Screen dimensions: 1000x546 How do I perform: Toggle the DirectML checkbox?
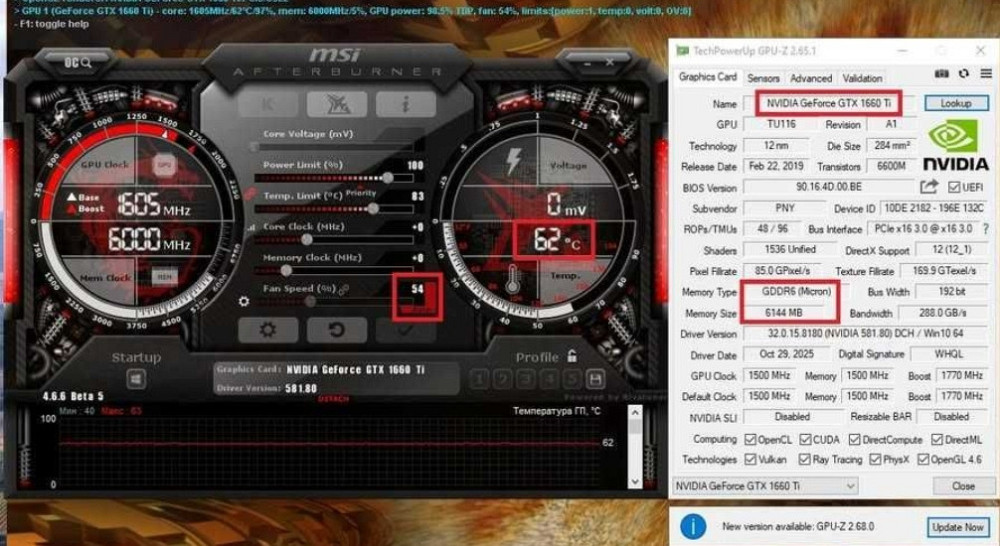pos(937,439)
